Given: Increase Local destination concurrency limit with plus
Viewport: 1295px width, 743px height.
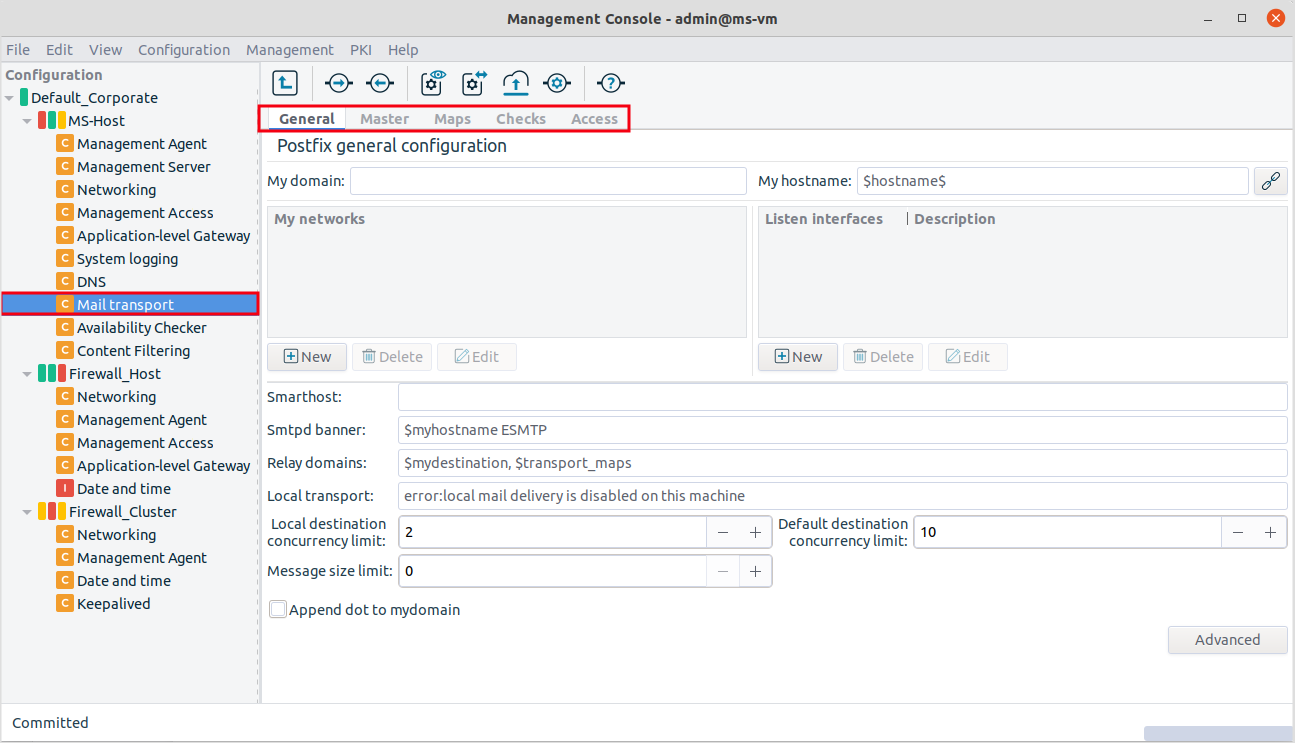Looking at the screenshot, I should (x=755, y=533).
